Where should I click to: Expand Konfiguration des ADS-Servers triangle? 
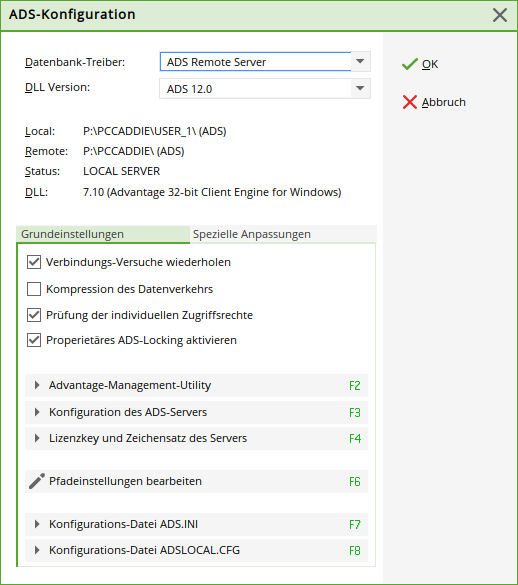pos(37,412)
